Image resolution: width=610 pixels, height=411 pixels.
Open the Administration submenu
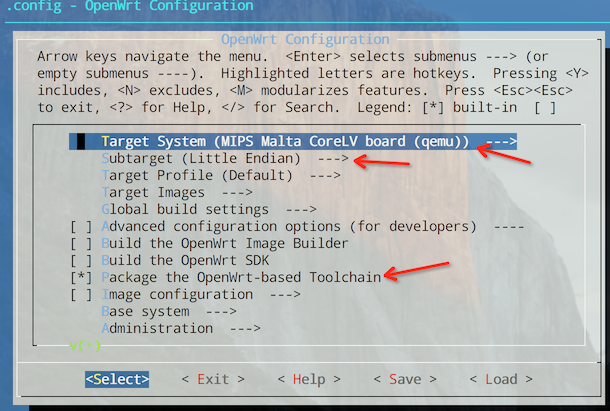165,328
